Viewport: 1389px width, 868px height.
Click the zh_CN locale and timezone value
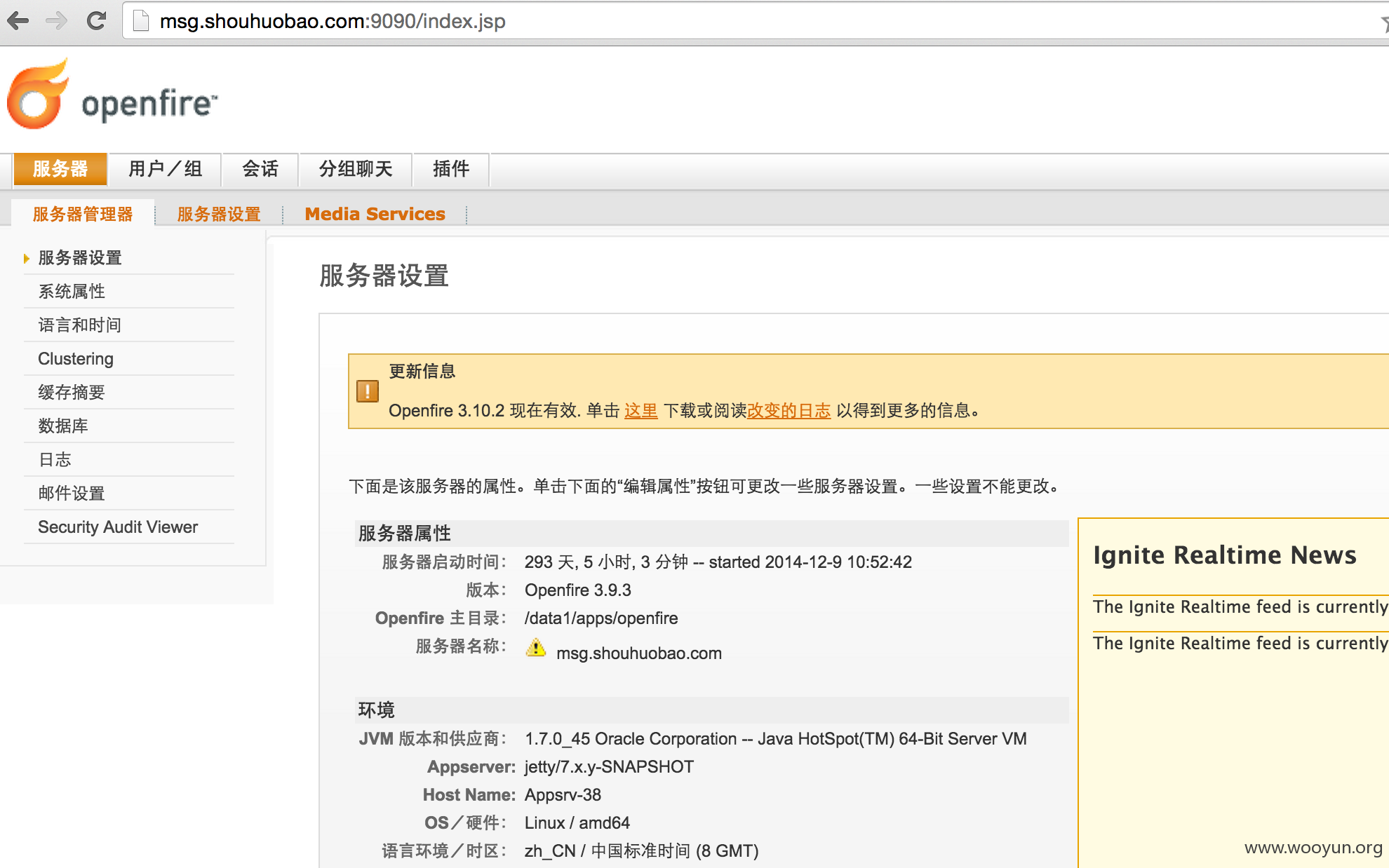tap(642, 851)
